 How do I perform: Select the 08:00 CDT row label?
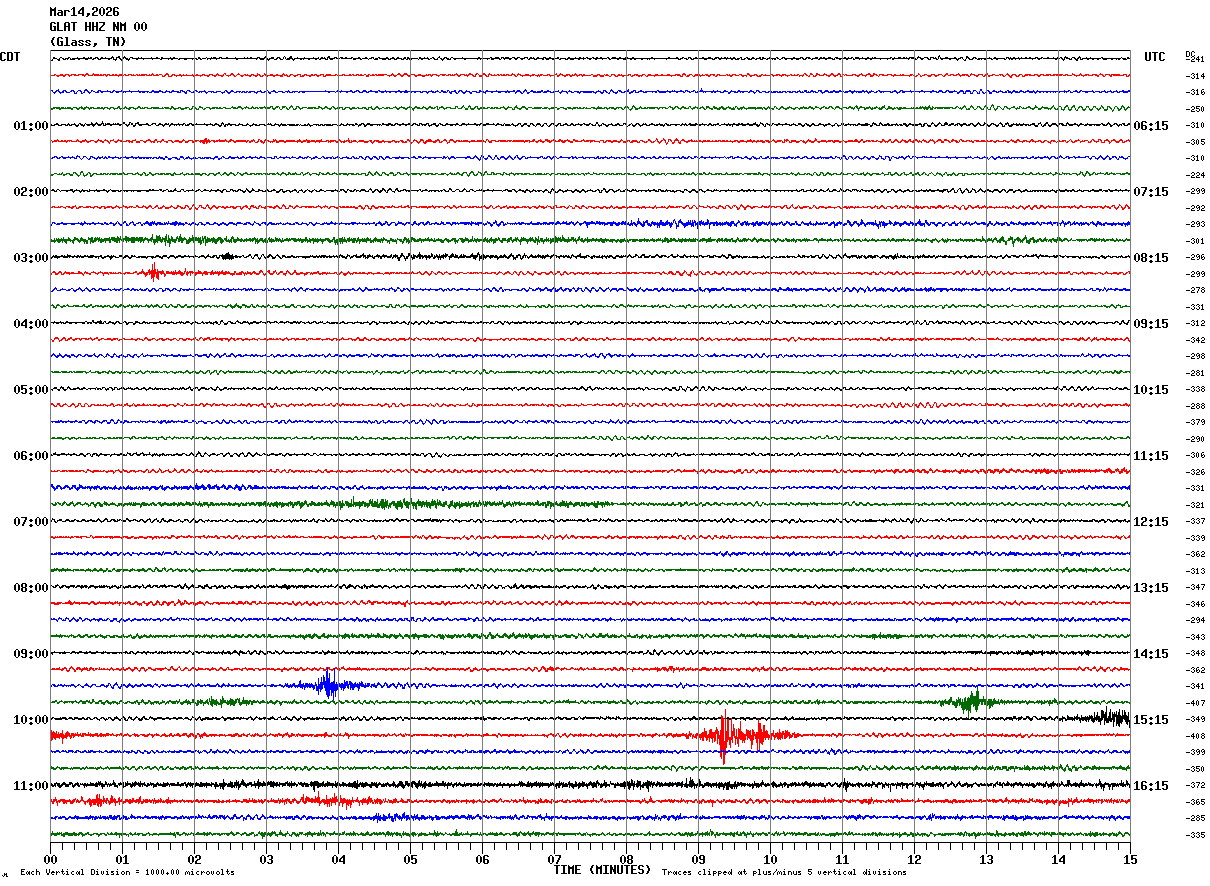coord(30,588)
